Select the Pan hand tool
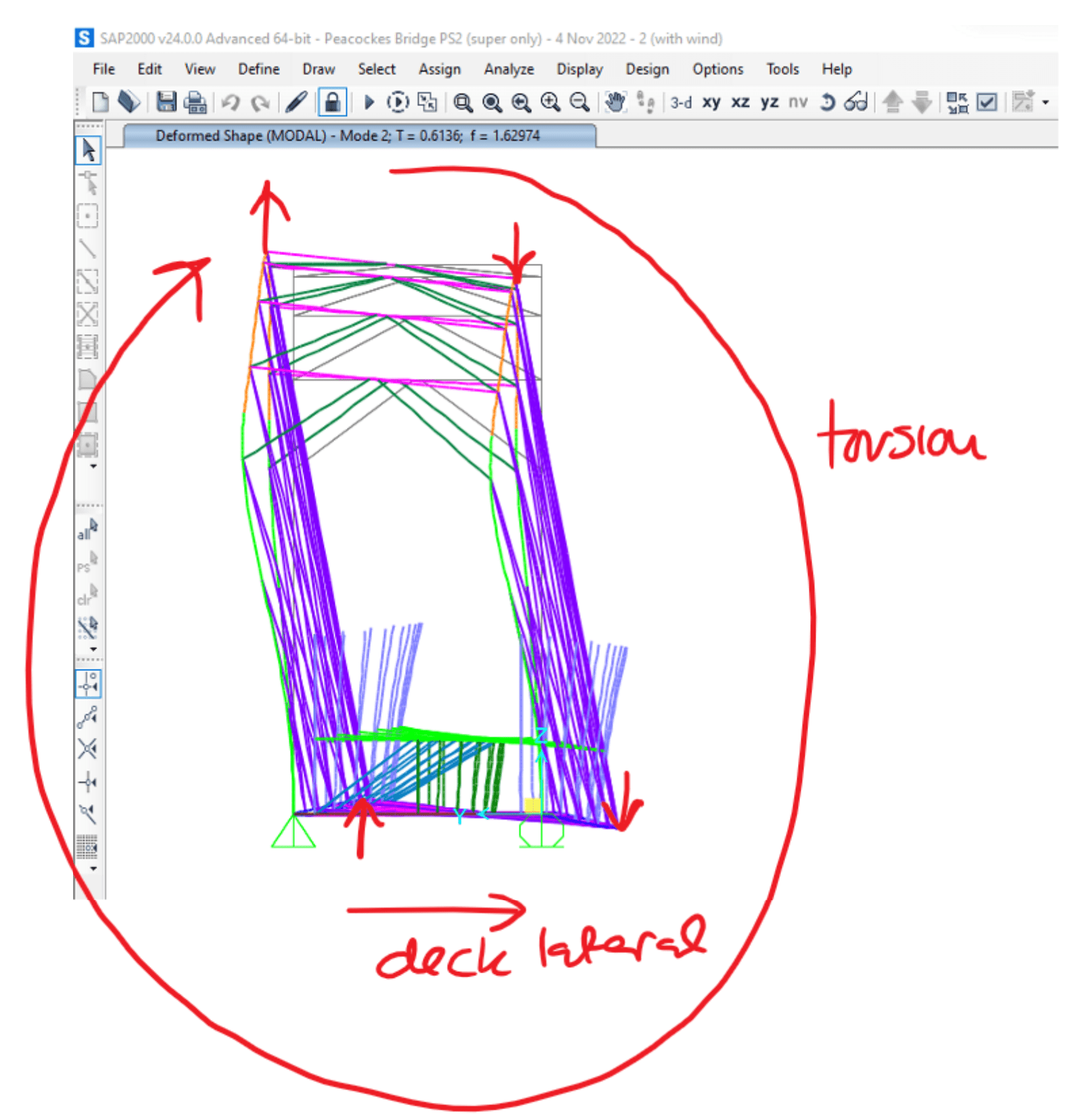The image size is (1082, 1120). [615, 102]
